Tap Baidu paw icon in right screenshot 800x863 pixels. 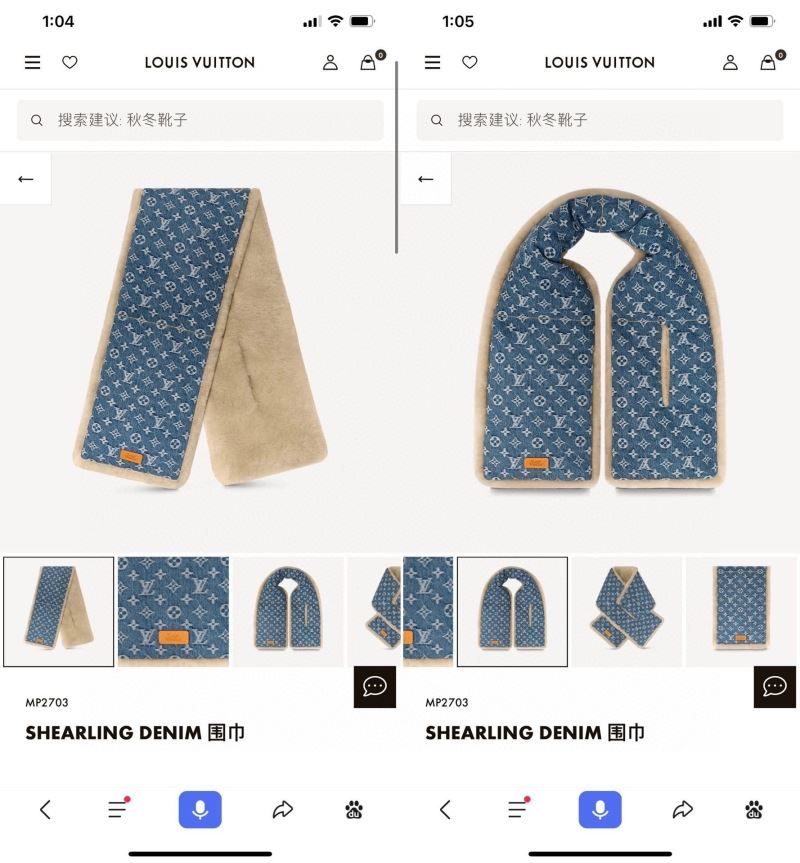click(754, 810)
